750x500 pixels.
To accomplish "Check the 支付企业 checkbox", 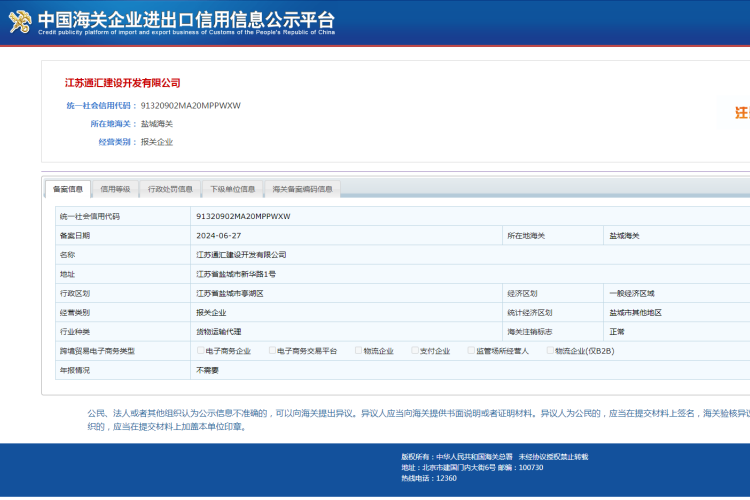I will click(x=415, y=351).
